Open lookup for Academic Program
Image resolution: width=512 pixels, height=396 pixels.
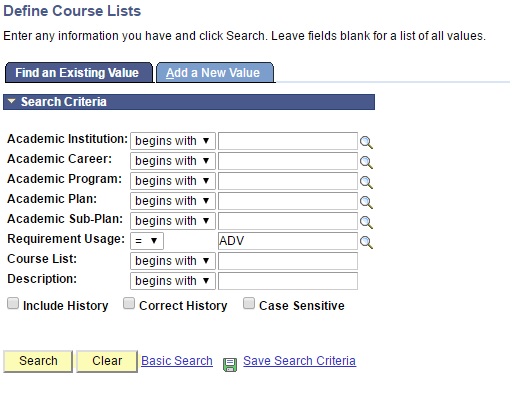(366, 182)
